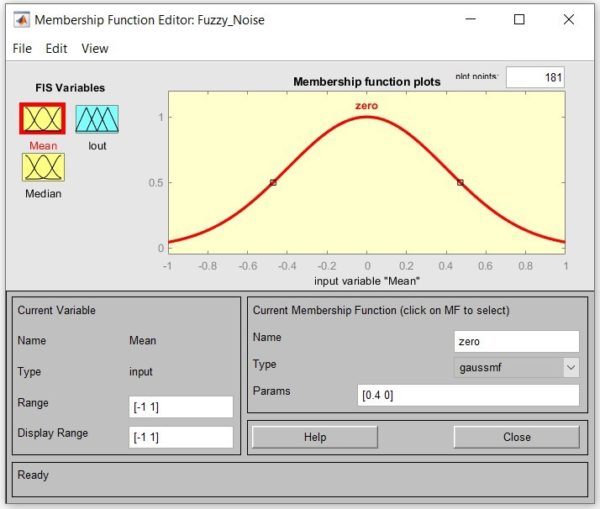600x509 pixels.
Task: Click the Current Variable name value 'Mean'
Action: [x=143, y=341]
